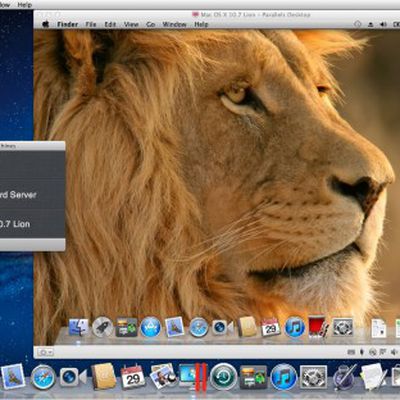400x400 pixels.
Task: Click the speaker icon in Parallels status bar
Action: [394, 352]
